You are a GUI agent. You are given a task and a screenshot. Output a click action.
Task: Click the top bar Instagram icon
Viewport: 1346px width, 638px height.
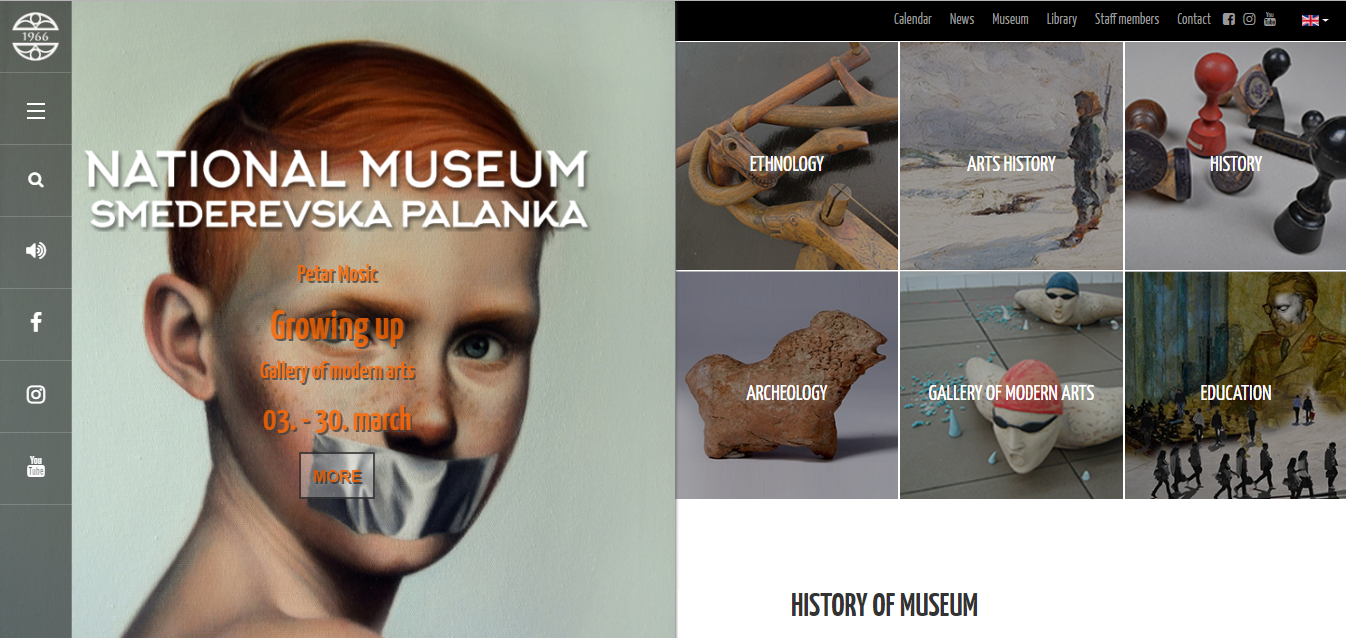[x=1249, y=19]
